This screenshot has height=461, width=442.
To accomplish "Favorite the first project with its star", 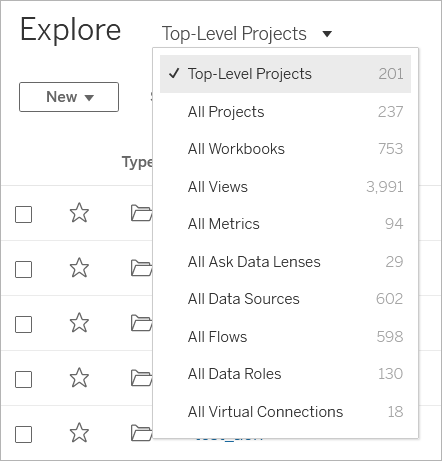I will tap(79, 213).
